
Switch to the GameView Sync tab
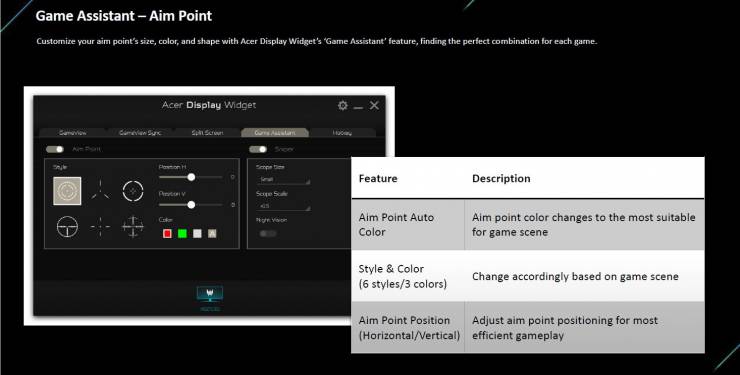(x=140, y=133)
